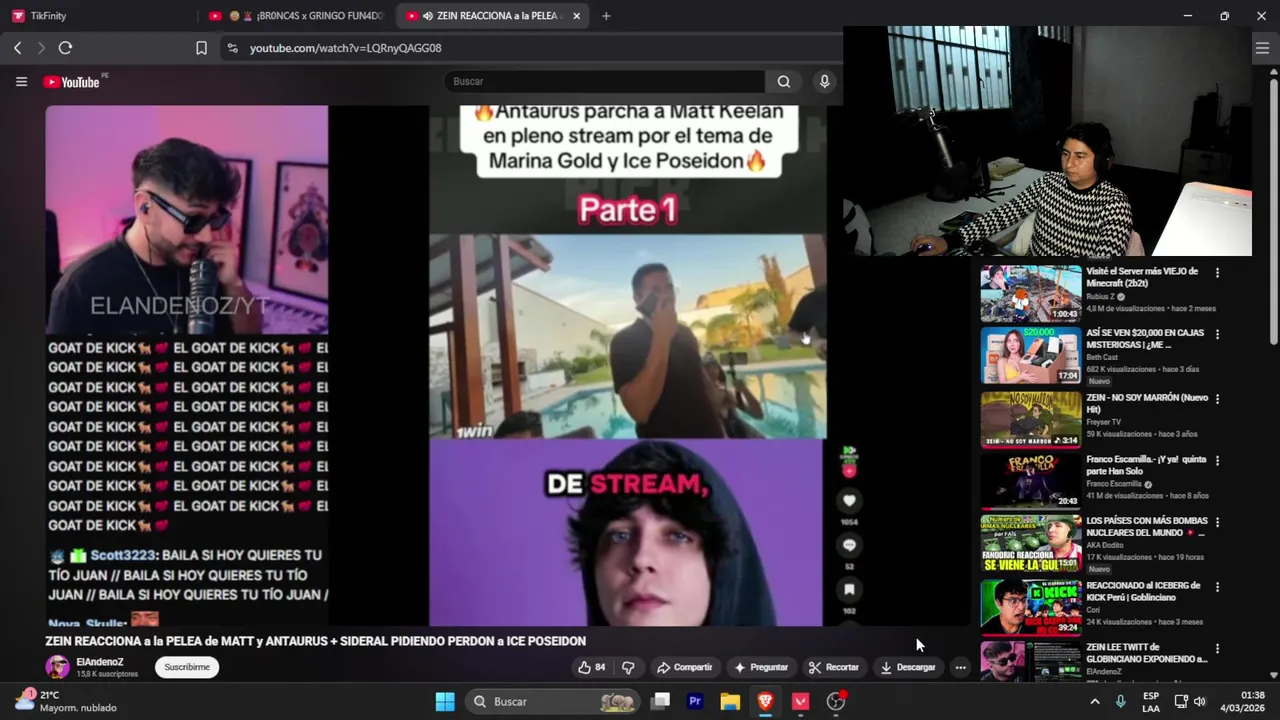Open REACCIONADO al ICEBERG de KICK Perú title
Image resolution: width=1280 pixels, height=720 pixels.
tap(1143, 591)
